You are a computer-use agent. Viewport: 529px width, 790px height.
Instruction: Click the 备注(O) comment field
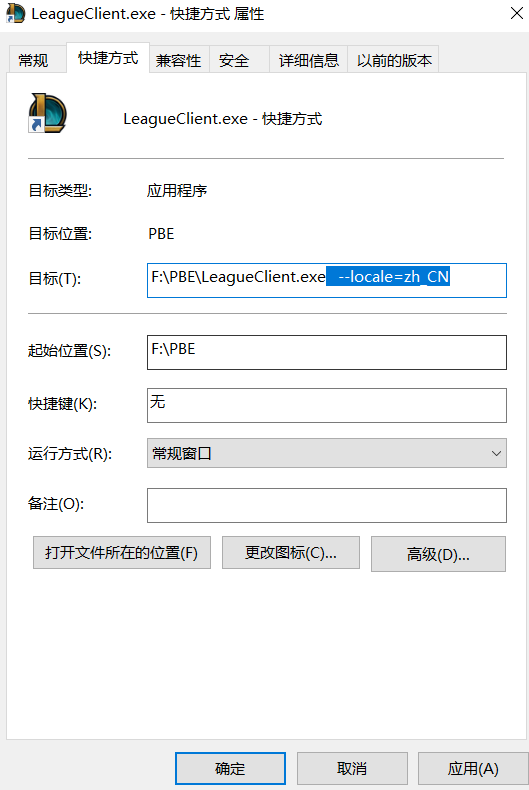326,505
